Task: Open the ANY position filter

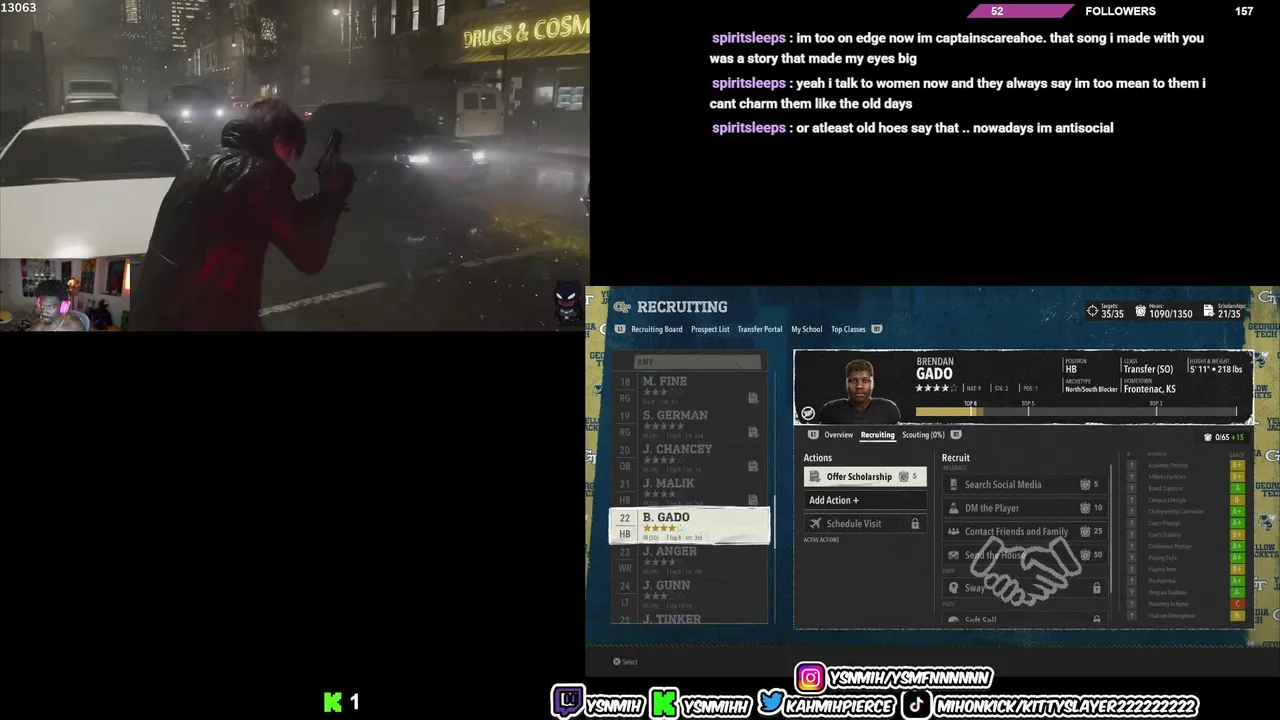Action: [x=697, y=362]
